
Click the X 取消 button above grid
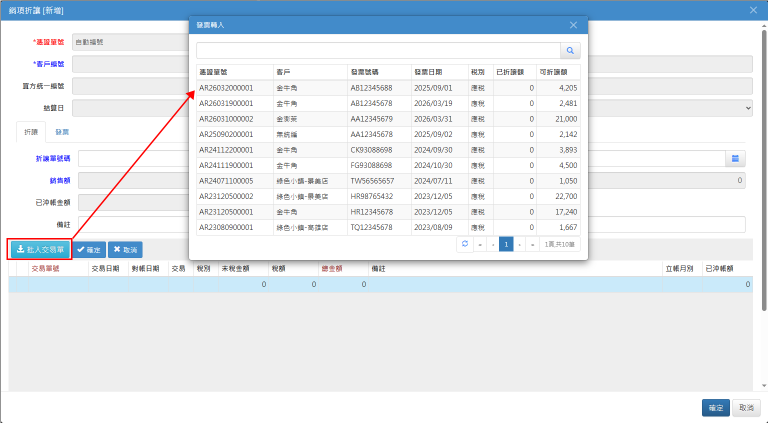[x=125, y=249]
